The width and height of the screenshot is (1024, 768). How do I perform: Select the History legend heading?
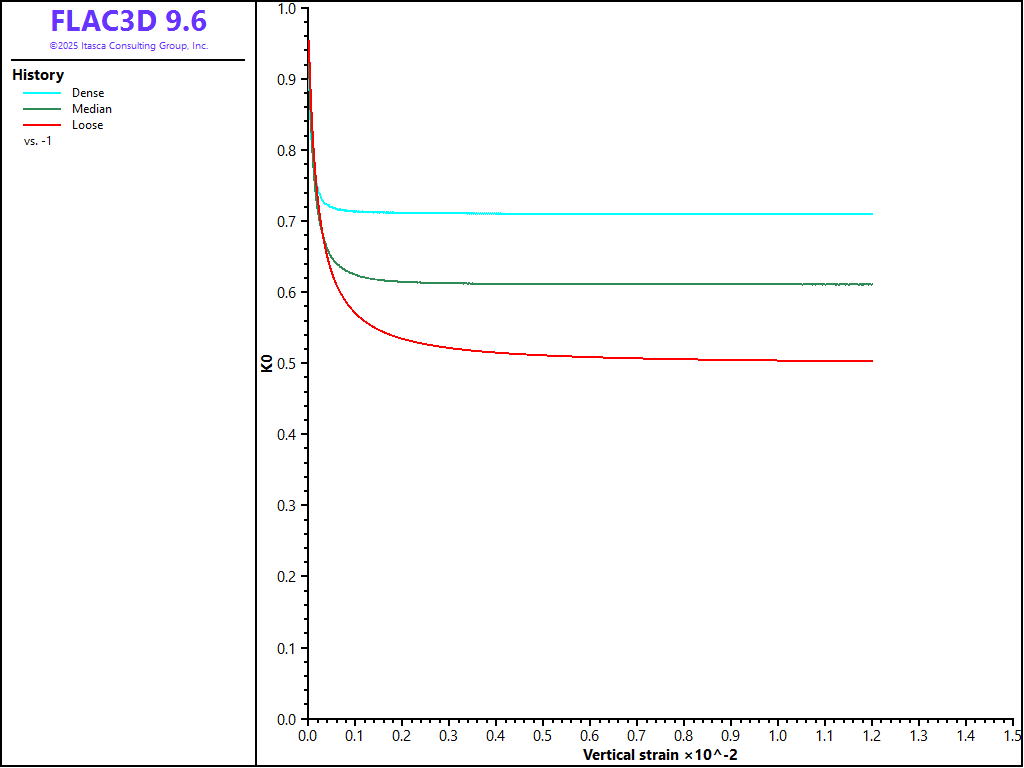[38, 75]
